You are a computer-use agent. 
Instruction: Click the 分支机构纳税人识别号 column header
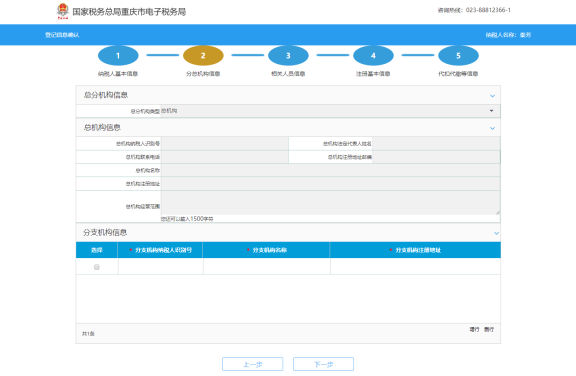[160, 250]
